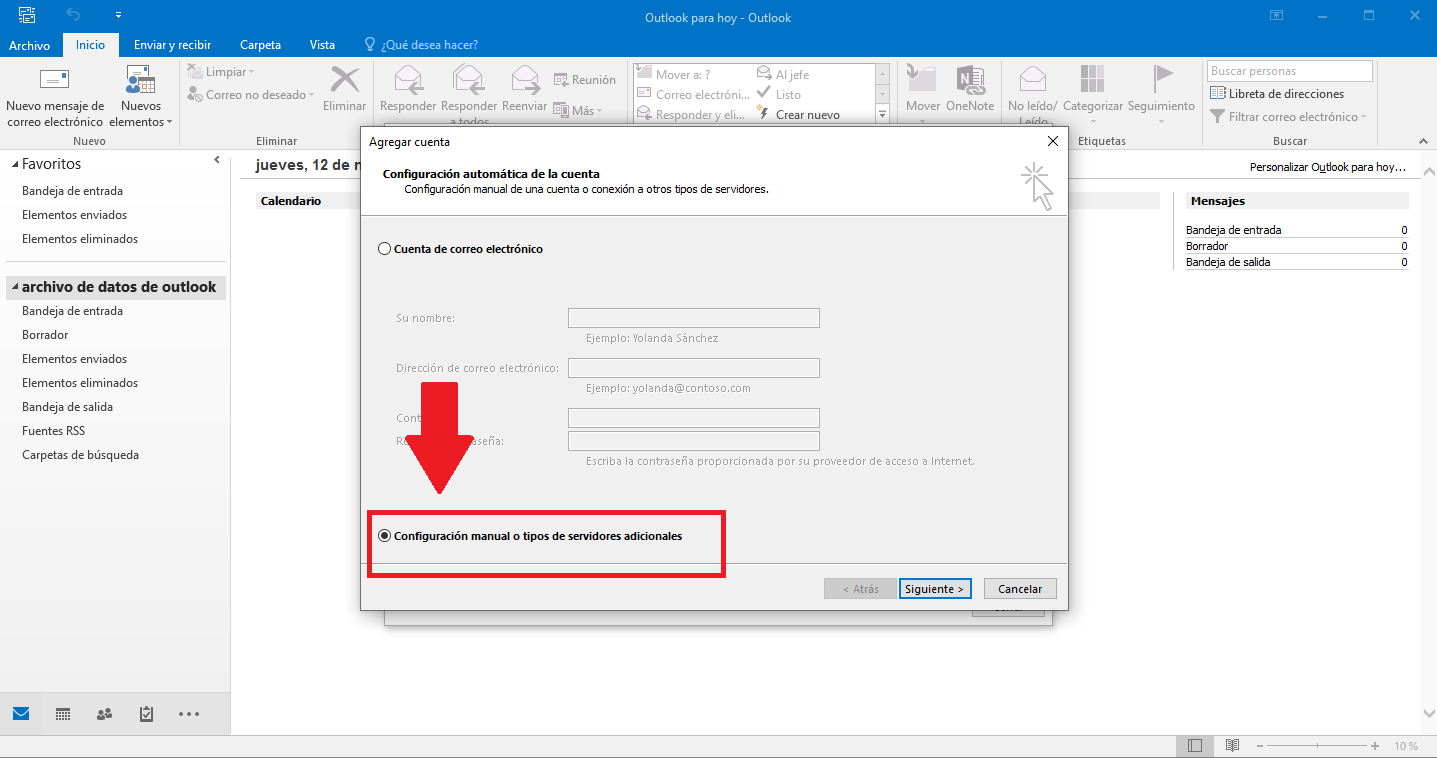Click the Undo arrow in title bar
The height and width of the screenshot is (758, 1437).
pyautogui.click(x=73, y=15)
